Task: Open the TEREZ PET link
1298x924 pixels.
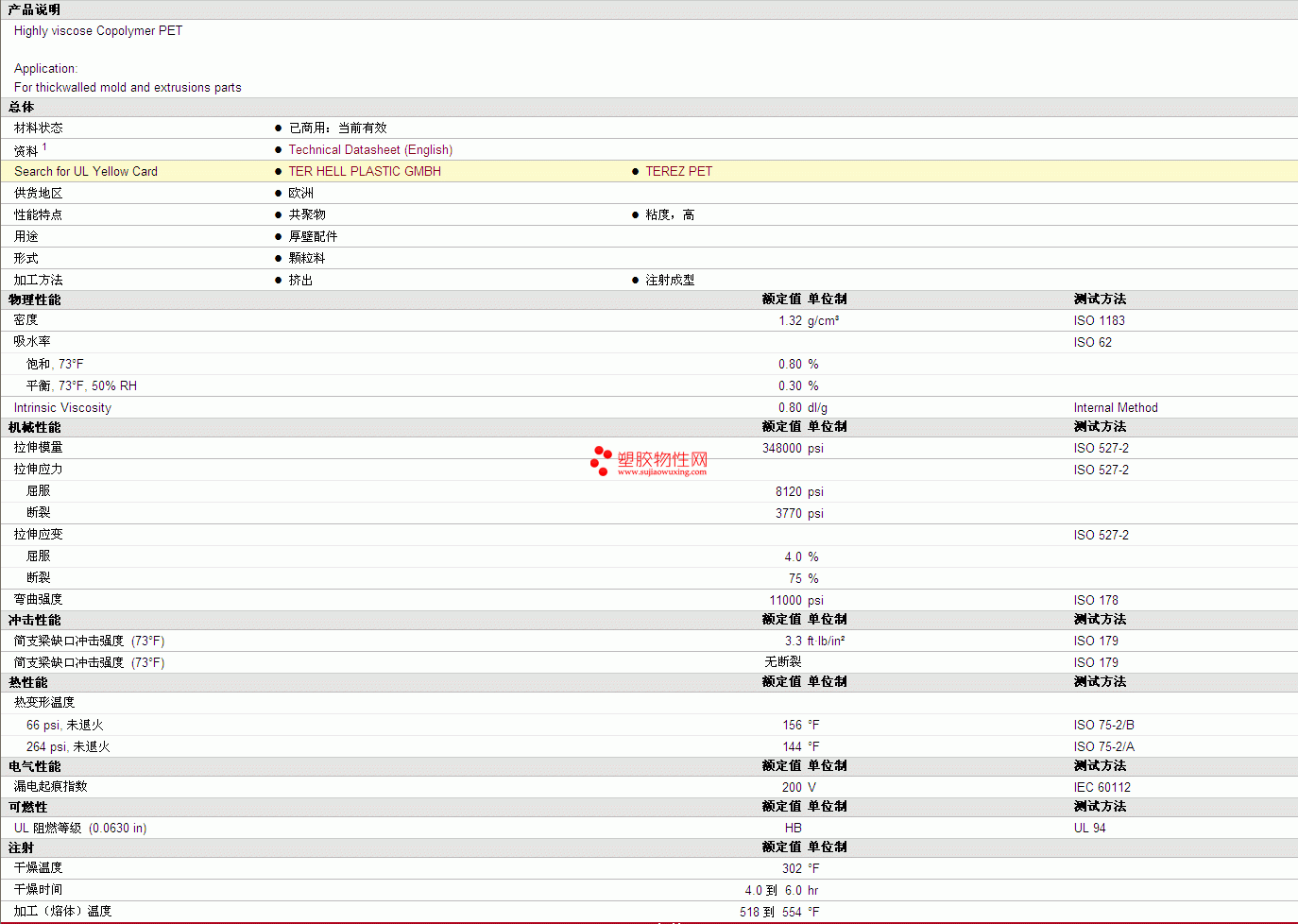Action: pos(678,172)
